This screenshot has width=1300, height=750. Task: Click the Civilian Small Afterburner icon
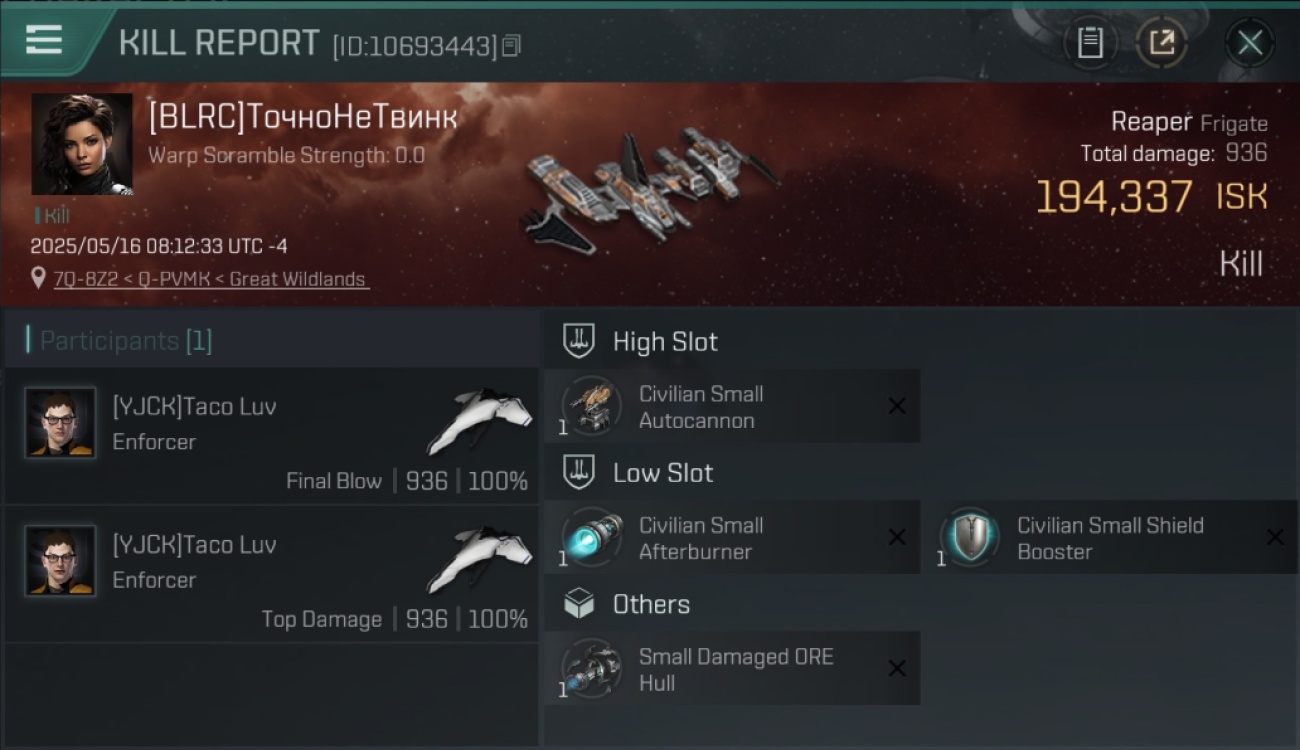[x=591, y=538]
